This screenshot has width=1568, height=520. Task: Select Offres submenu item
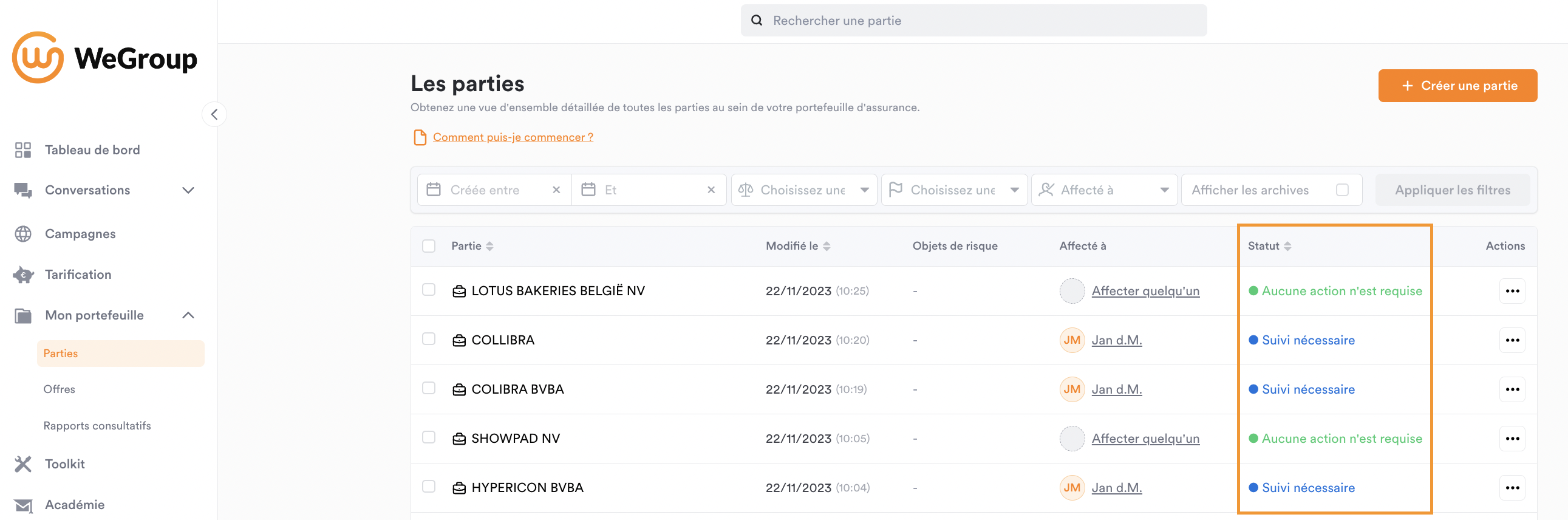59,389
